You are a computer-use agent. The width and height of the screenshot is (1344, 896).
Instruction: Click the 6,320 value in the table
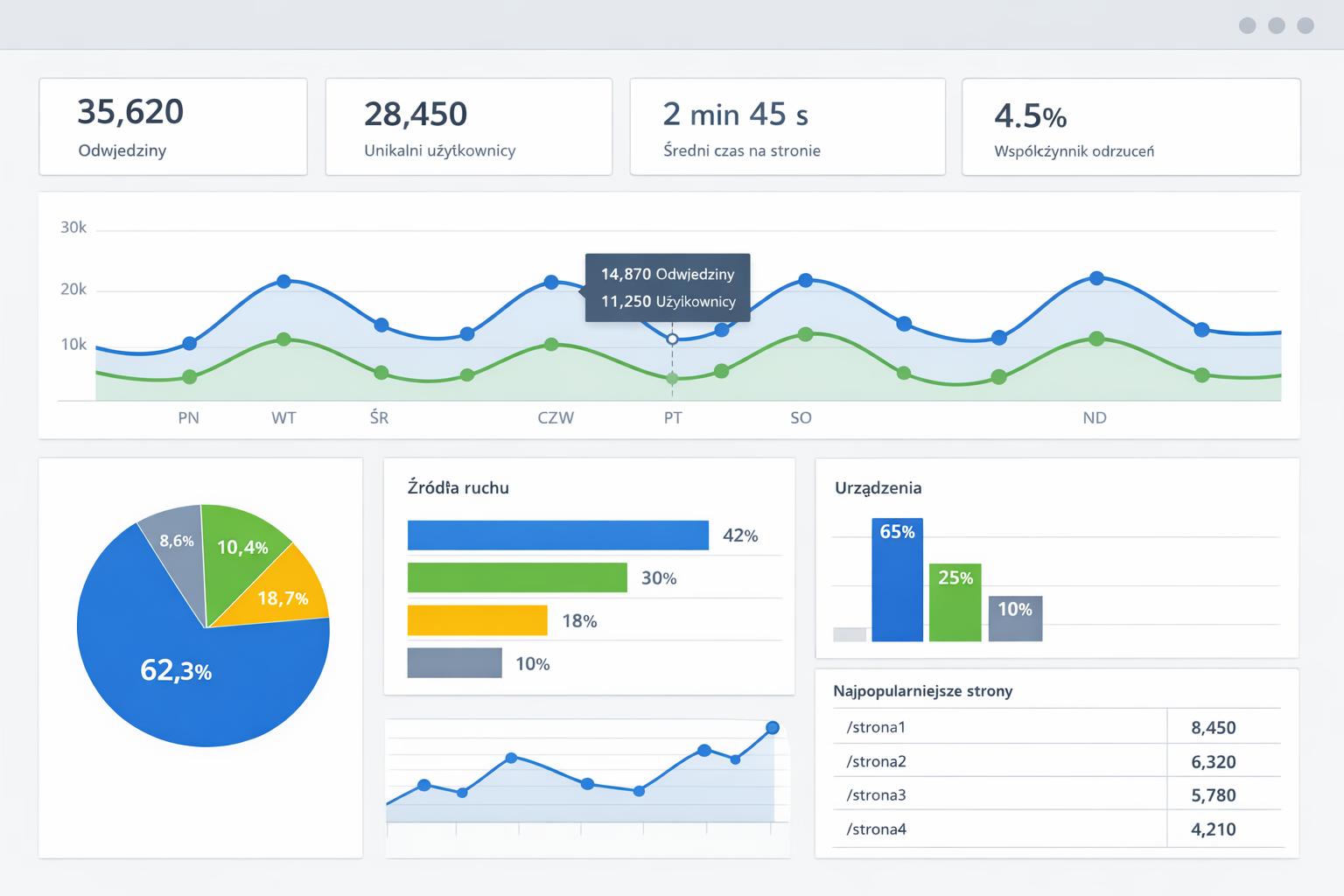point(1214,761)
